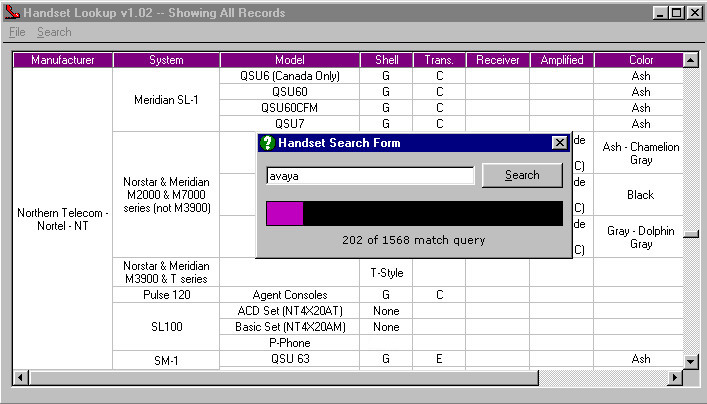Click the System column header
The image size is (707, 404).
pyautogui.click(x=166, y=60)
